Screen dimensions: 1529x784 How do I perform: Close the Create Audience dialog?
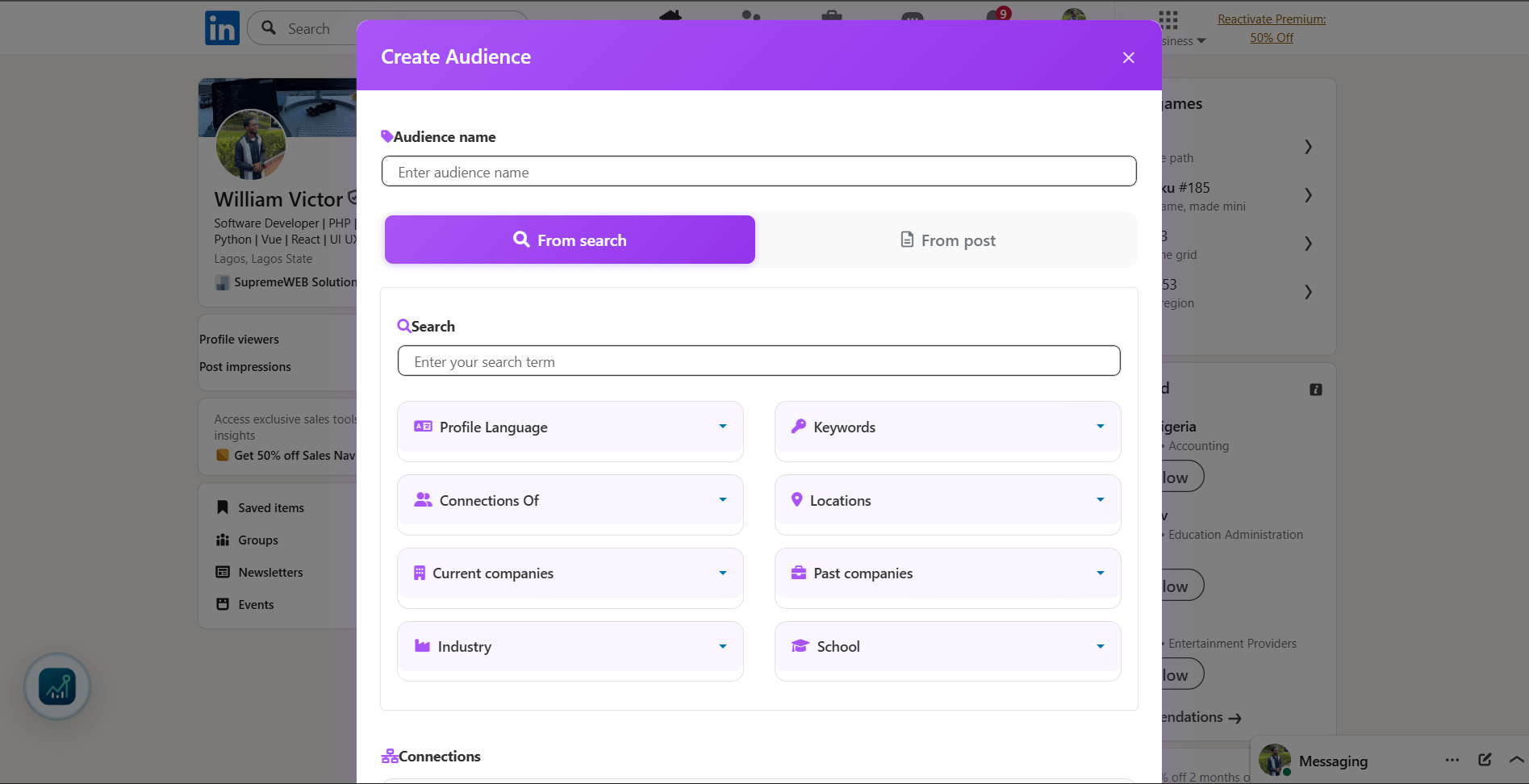point(1128,57)
